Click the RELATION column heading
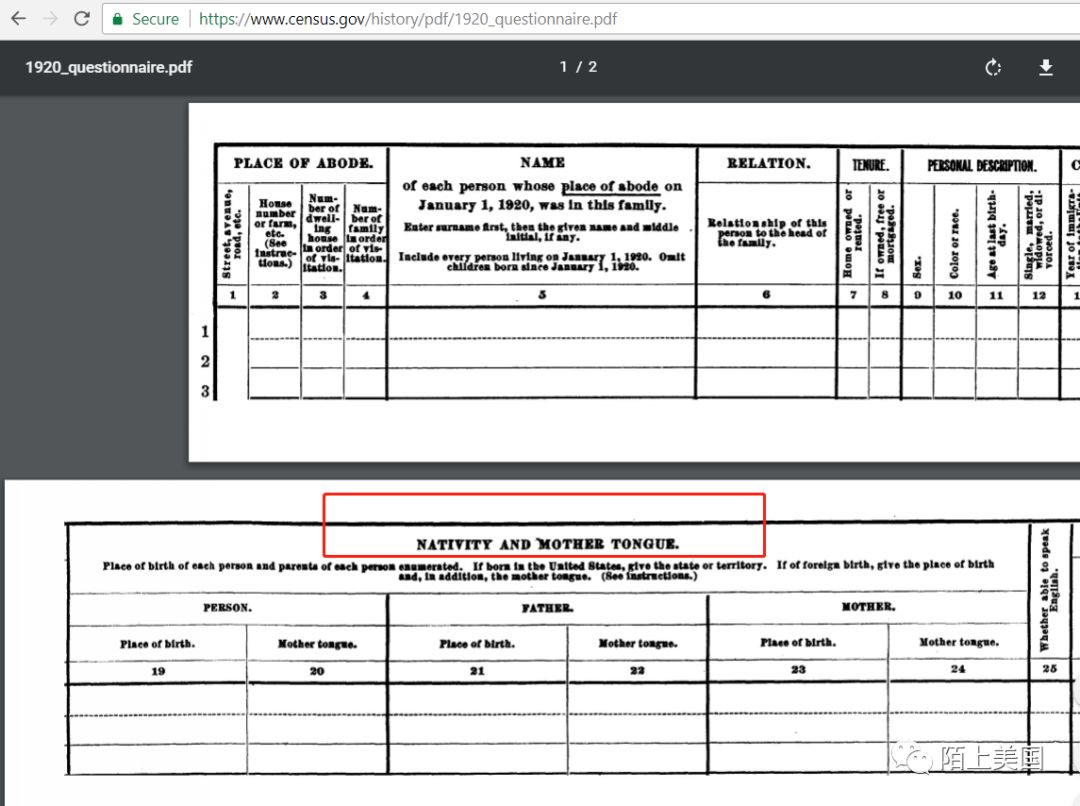This screenshot has height=806, width=1080. (x=768, y=163)
